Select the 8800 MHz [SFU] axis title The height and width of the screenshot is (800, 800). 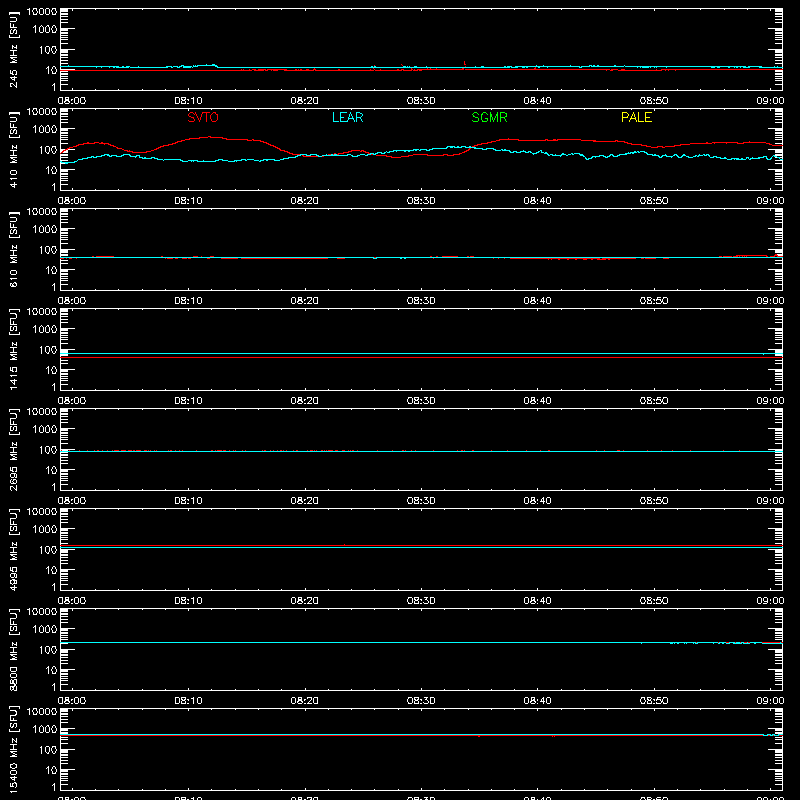(x=13, y=649)
